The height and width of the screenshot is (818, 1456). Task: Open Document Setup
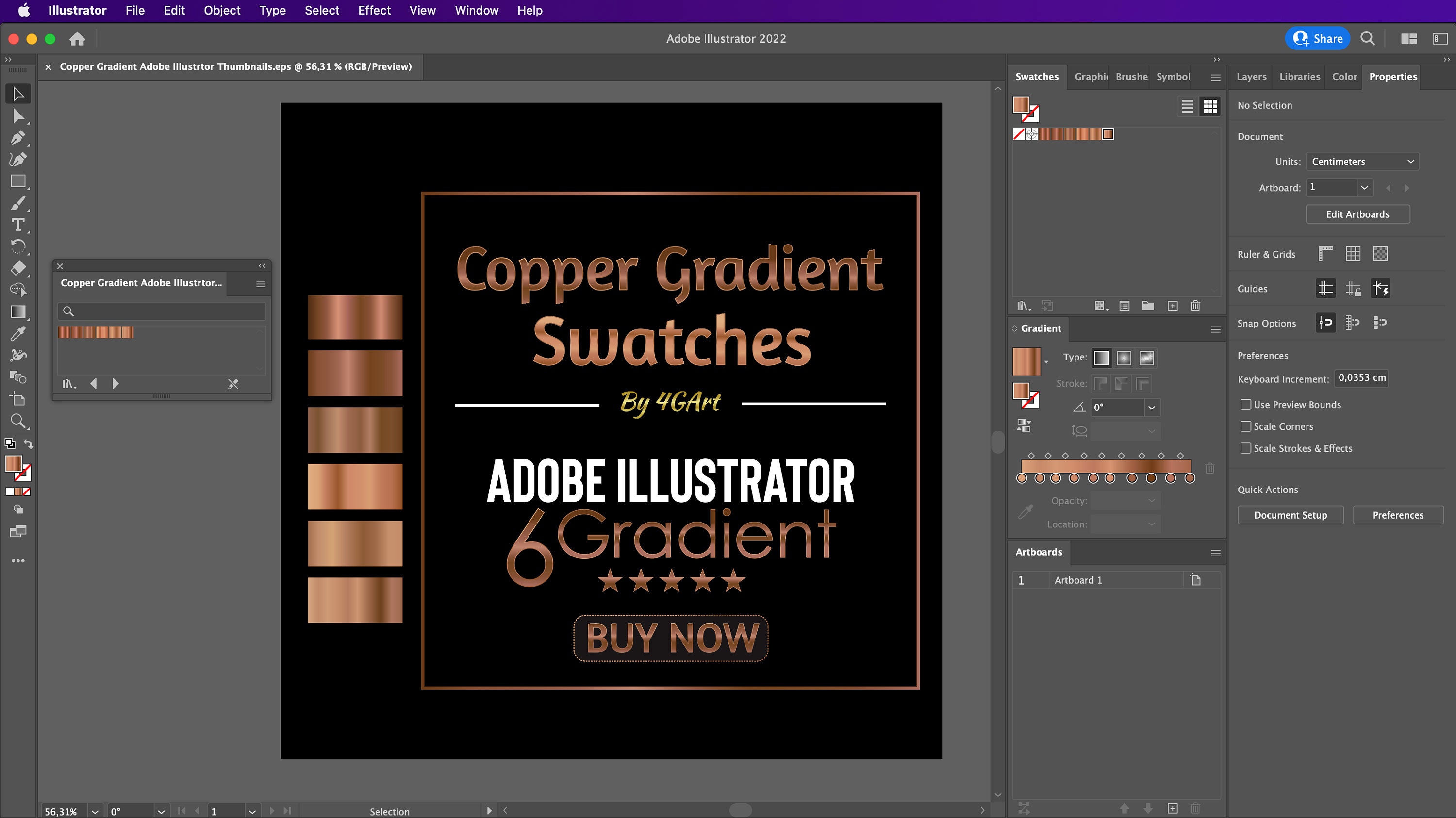coord(1291,515)
